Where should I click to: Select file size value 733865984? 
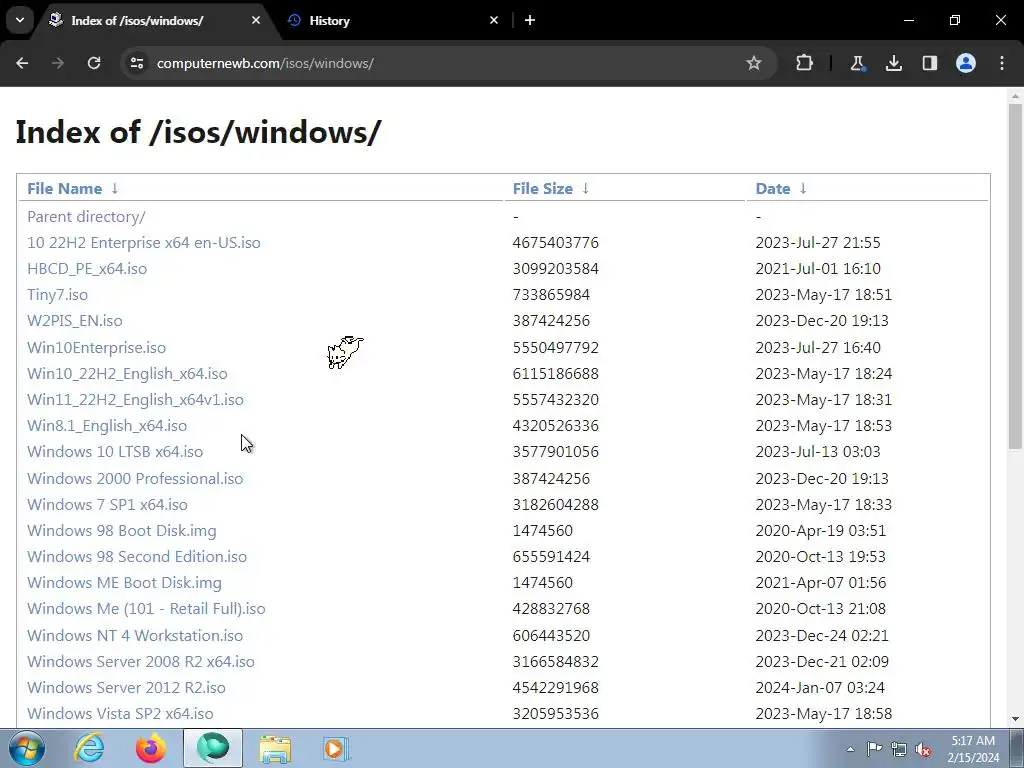[x=551, y=295]
